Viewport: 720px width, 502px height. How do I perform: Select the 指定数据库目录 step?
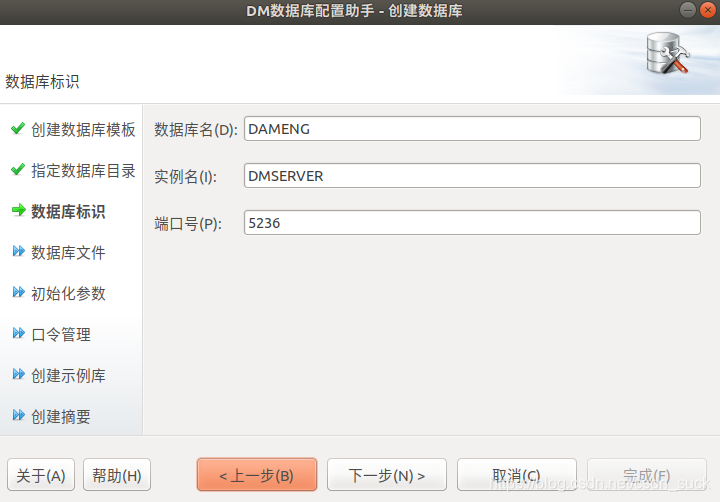83,170
